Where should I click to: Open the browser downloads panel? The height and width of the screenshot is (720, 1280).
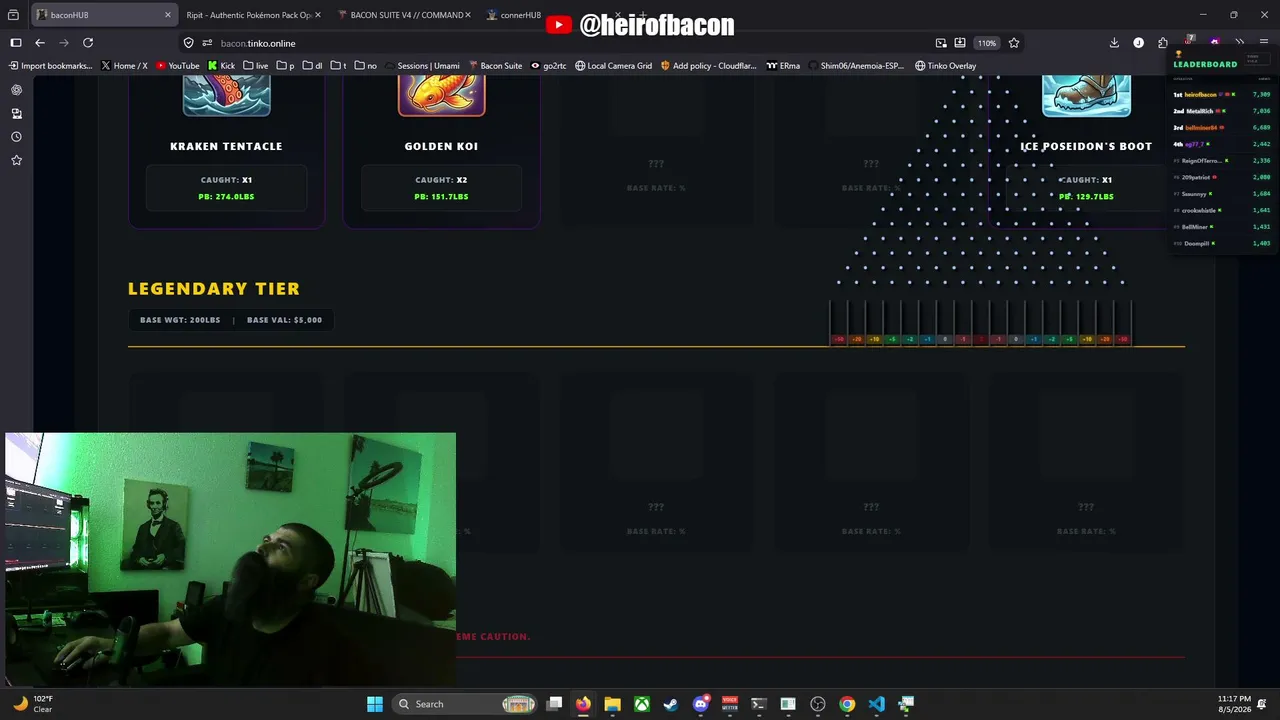tap(1114, 43)
